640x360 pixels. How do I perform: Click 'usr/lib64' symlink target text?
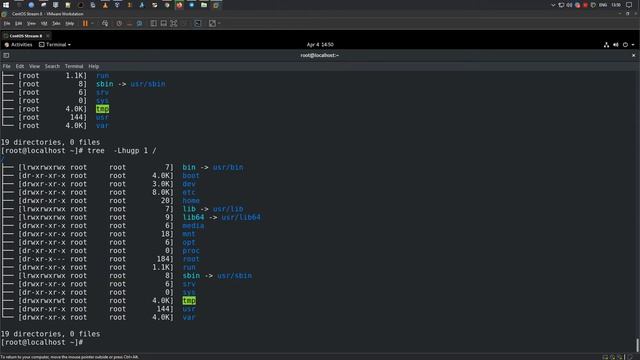point(241,217)
